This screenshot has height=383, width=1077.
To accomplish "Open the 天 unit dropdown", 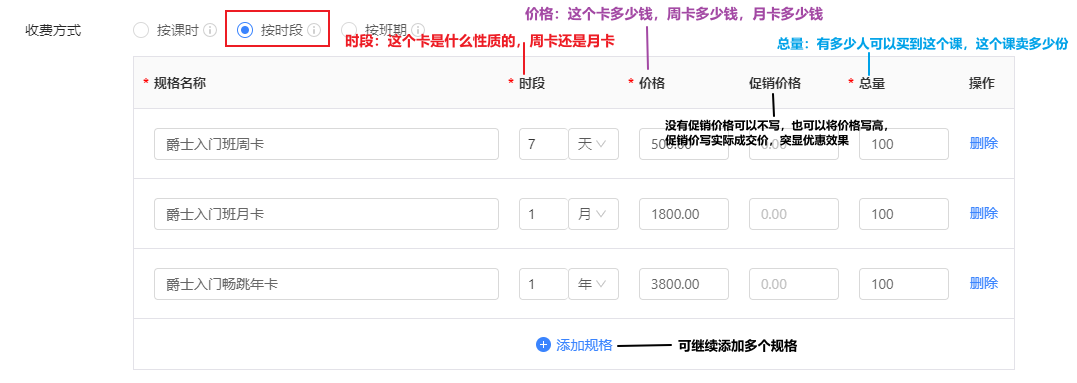I will pyautogui.click(x=593, y=144).
